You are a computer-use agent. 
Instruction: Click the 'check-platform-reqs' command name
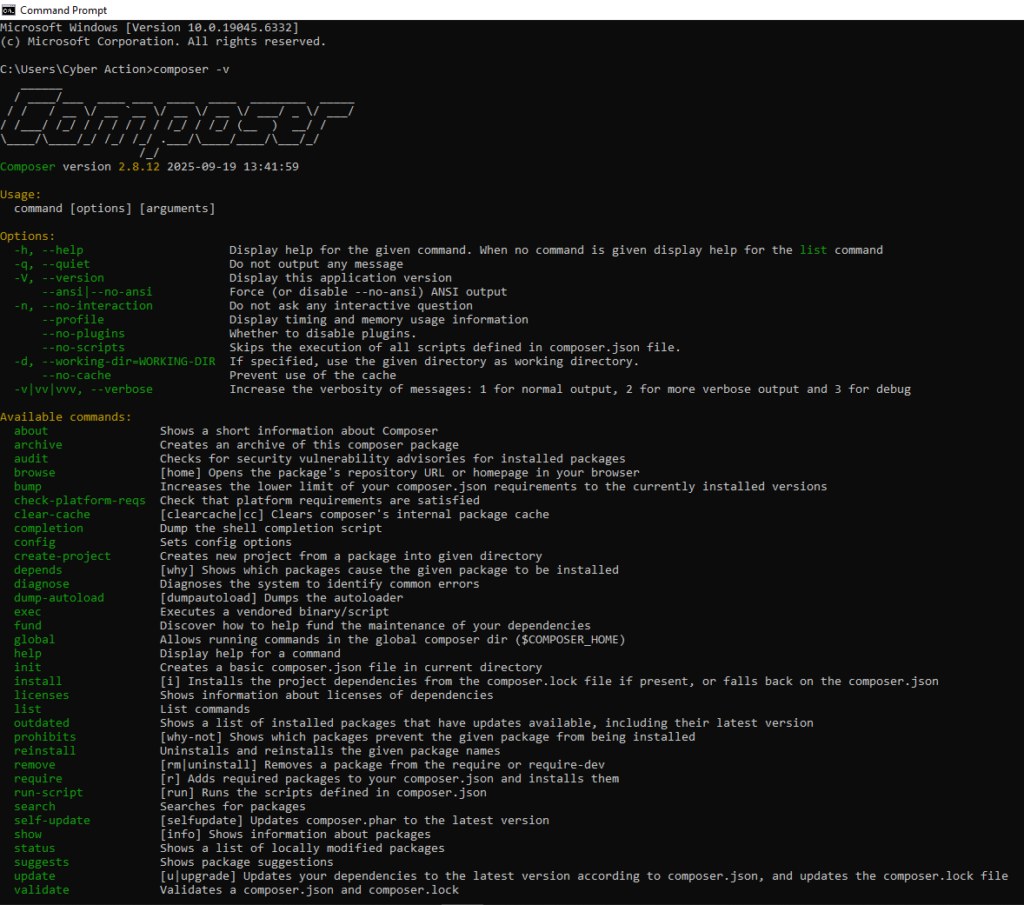(80, 500)
